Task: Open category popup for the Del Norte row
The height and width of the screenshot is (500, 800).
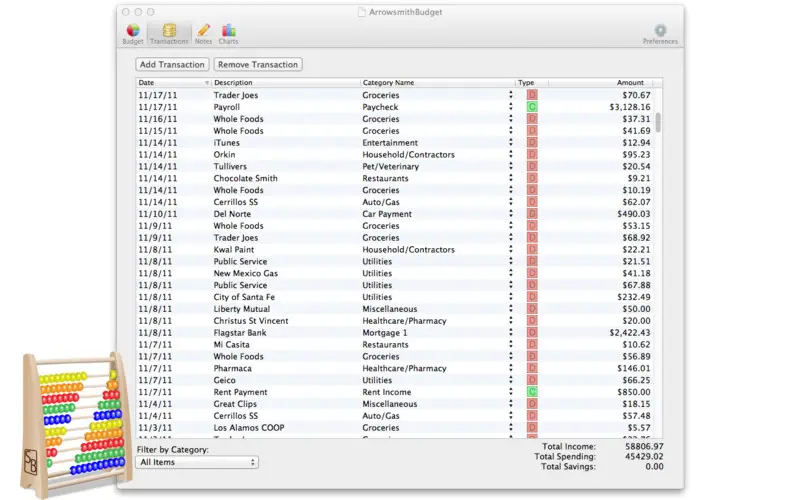Action: click(510, 214)
